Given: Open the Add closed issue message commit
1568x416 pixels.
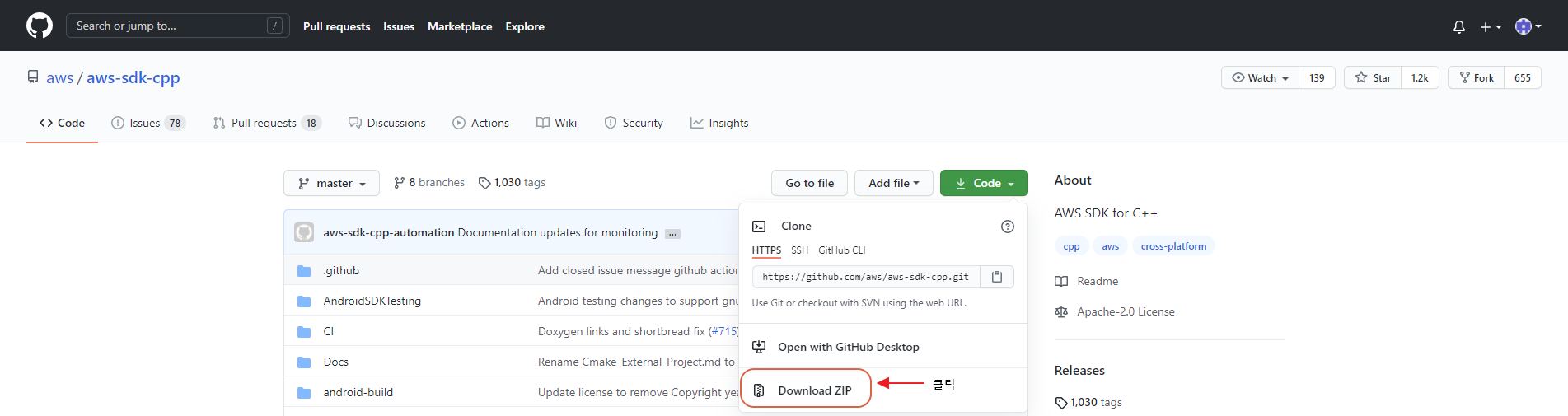Looking at the screenshot, I should (639, 270).
